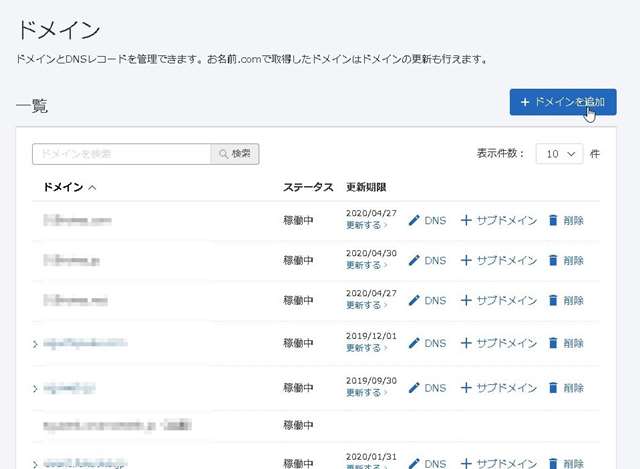Focus the ドメインを検索 search field
Screen dimensions: 640x469
120,154
